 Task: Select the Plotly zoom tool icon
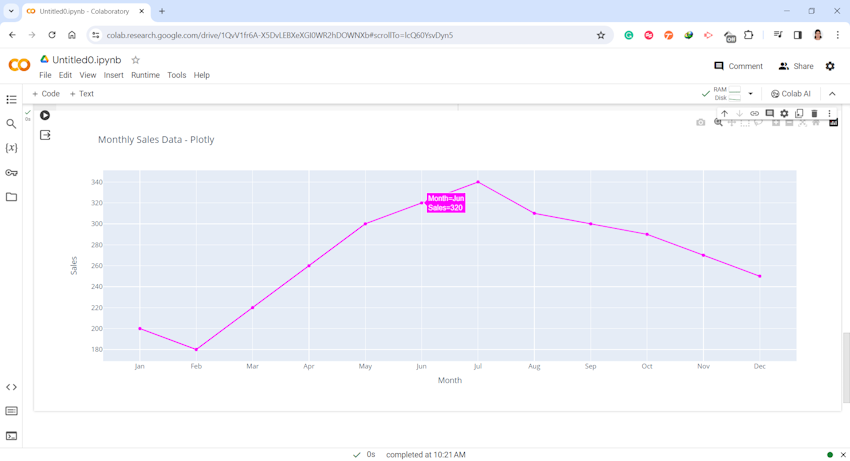pyautogui.click(x=718, y=123)
